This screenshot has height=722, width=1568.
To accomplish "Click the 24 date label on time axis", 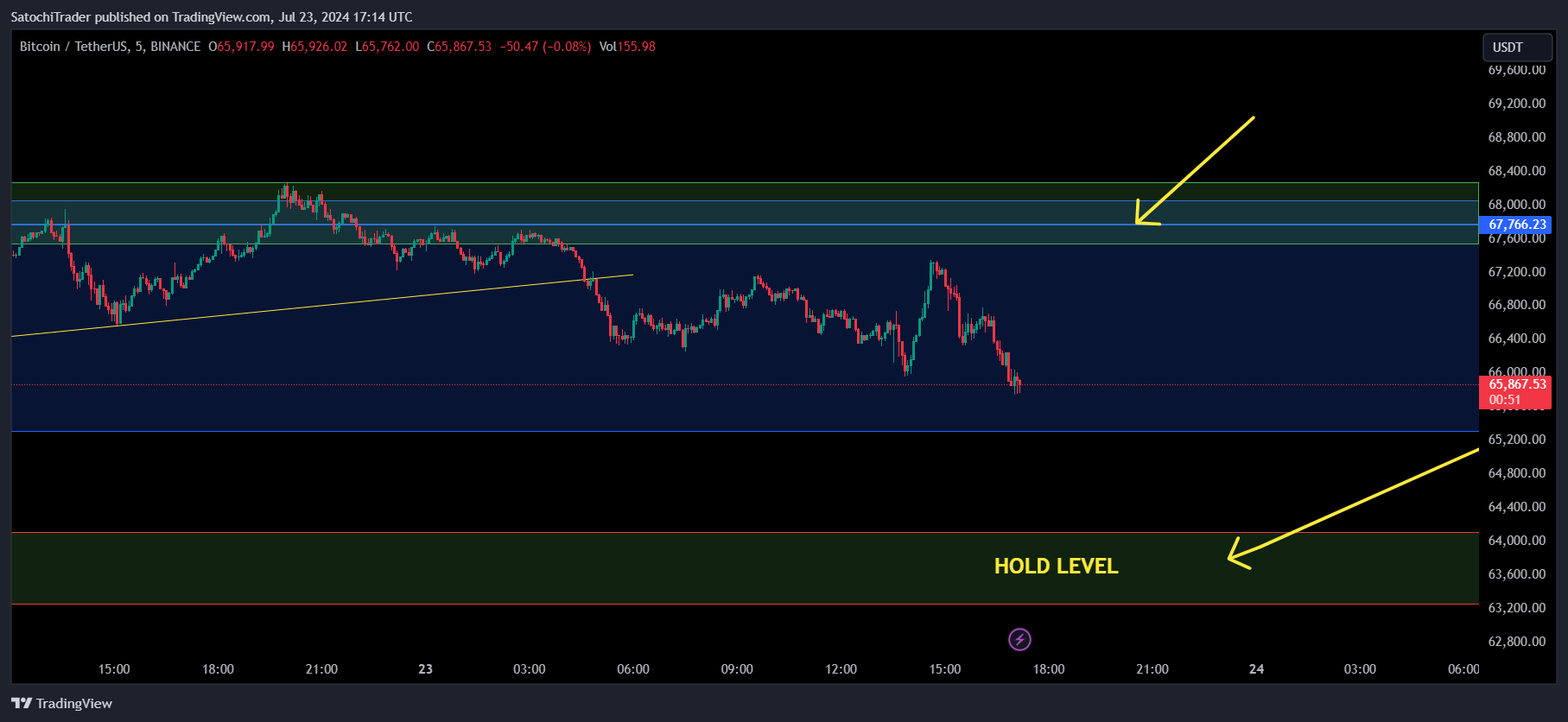I will click(1256, 669).
